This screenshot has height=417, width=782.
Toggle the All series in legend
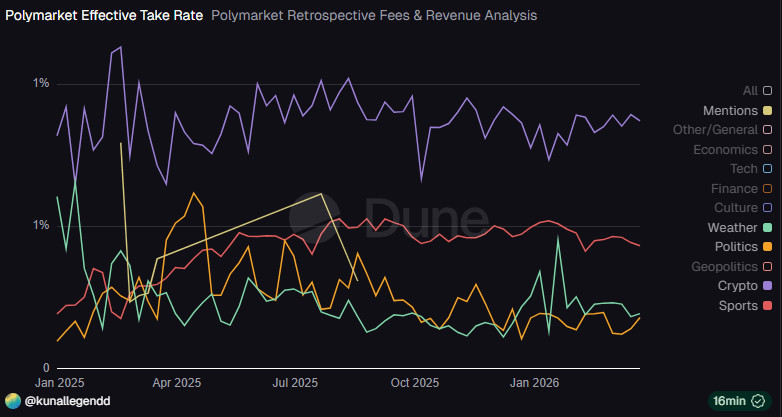point(757,91)
